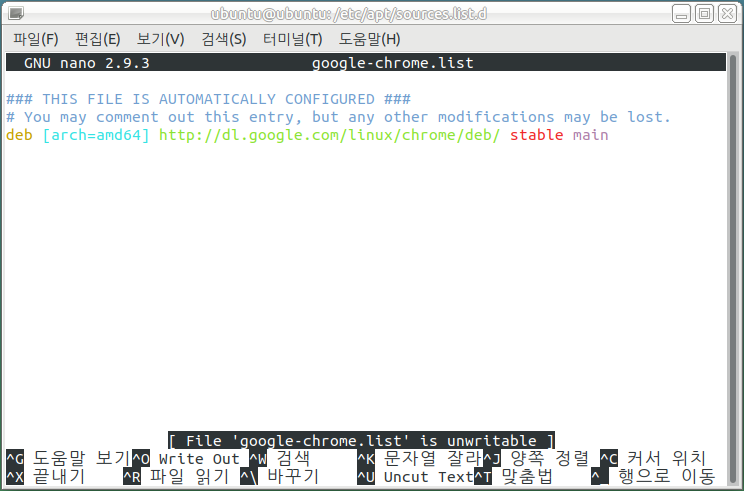Click the google-chrome.list filename in nano header

click(393, 63)
